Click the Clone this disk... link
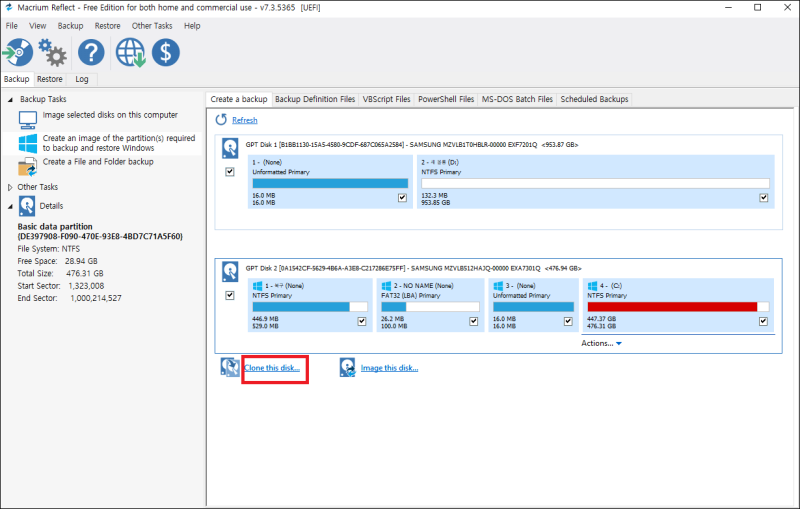Image resolution: width=800 pixels, height=509 pixels. click(272, 368)
